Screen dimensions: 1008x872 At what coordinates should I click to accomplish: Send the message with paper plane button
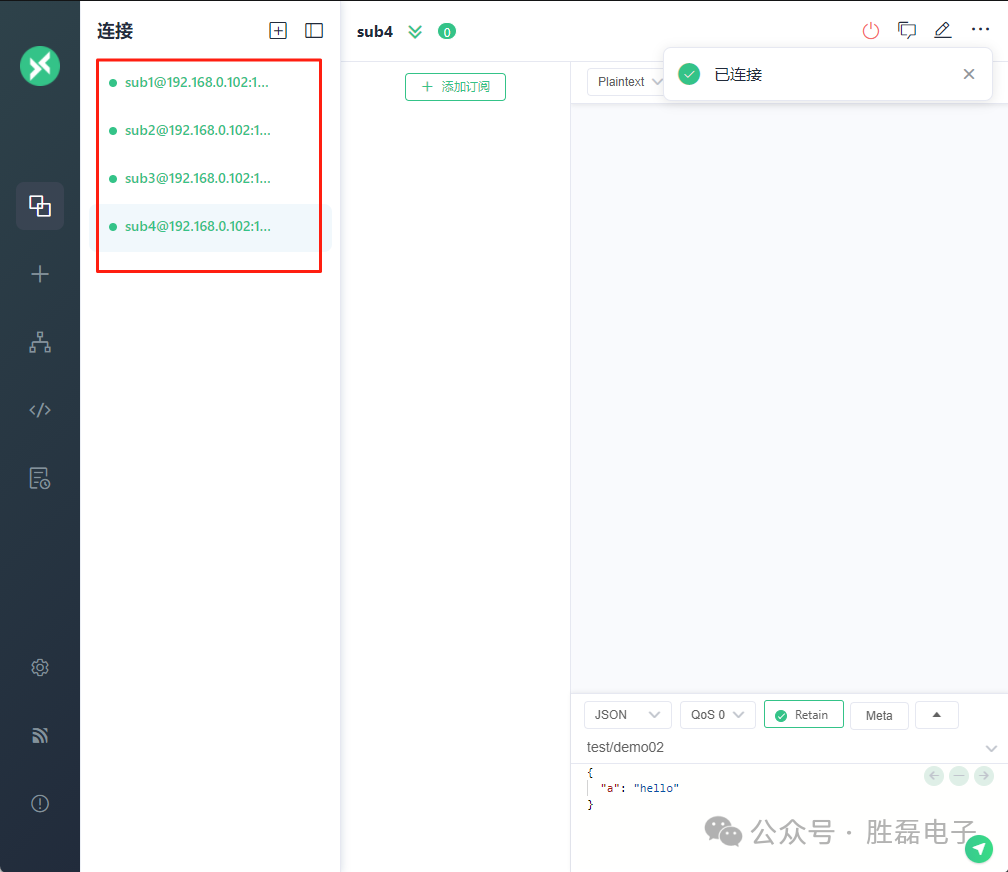point(978,849)
